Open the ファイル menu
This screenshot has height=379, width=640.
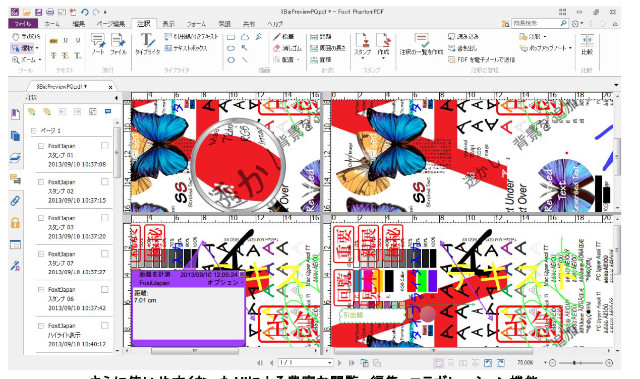[x=23, y=24]
